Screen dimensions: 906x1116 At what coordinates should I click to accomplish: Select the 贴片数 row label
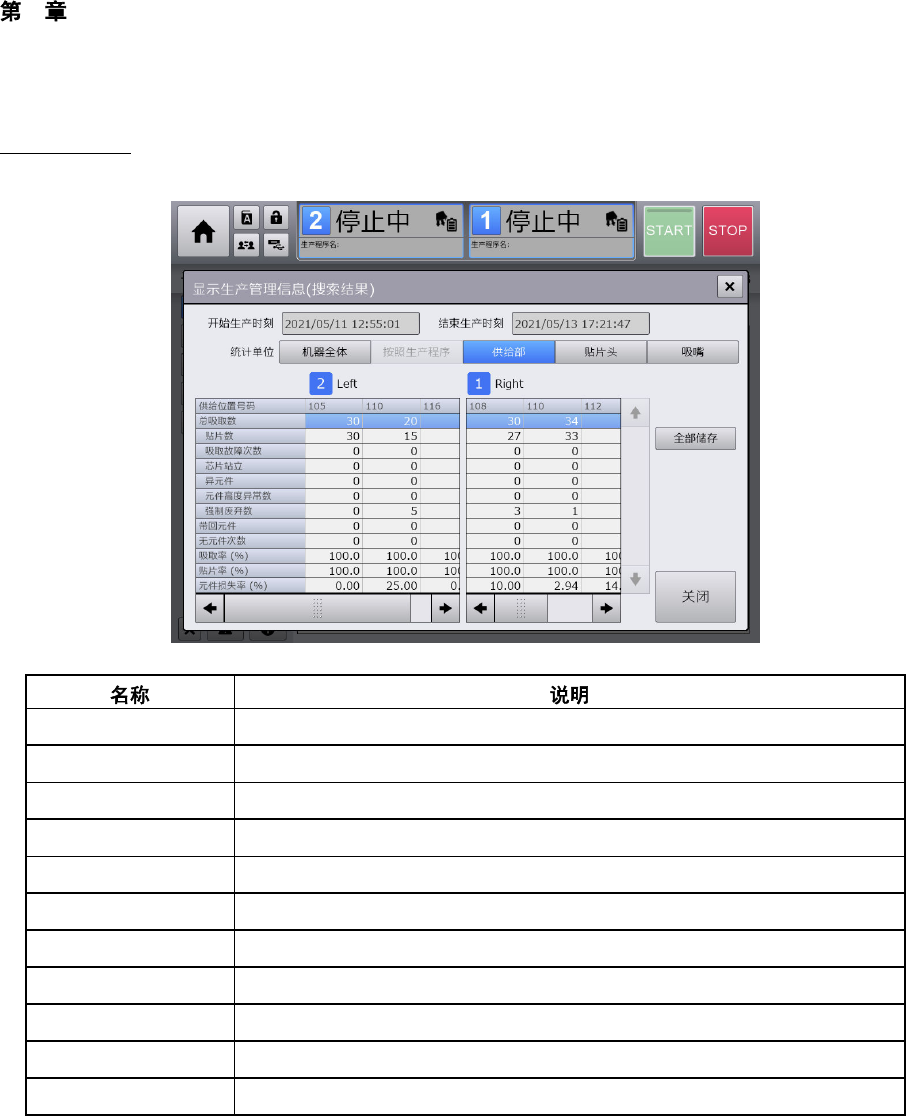click(251, 436)
